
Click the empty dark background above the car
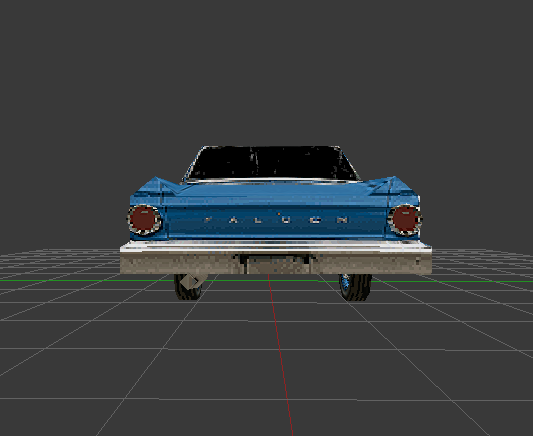pyautogui.click(x=266, y=68)
